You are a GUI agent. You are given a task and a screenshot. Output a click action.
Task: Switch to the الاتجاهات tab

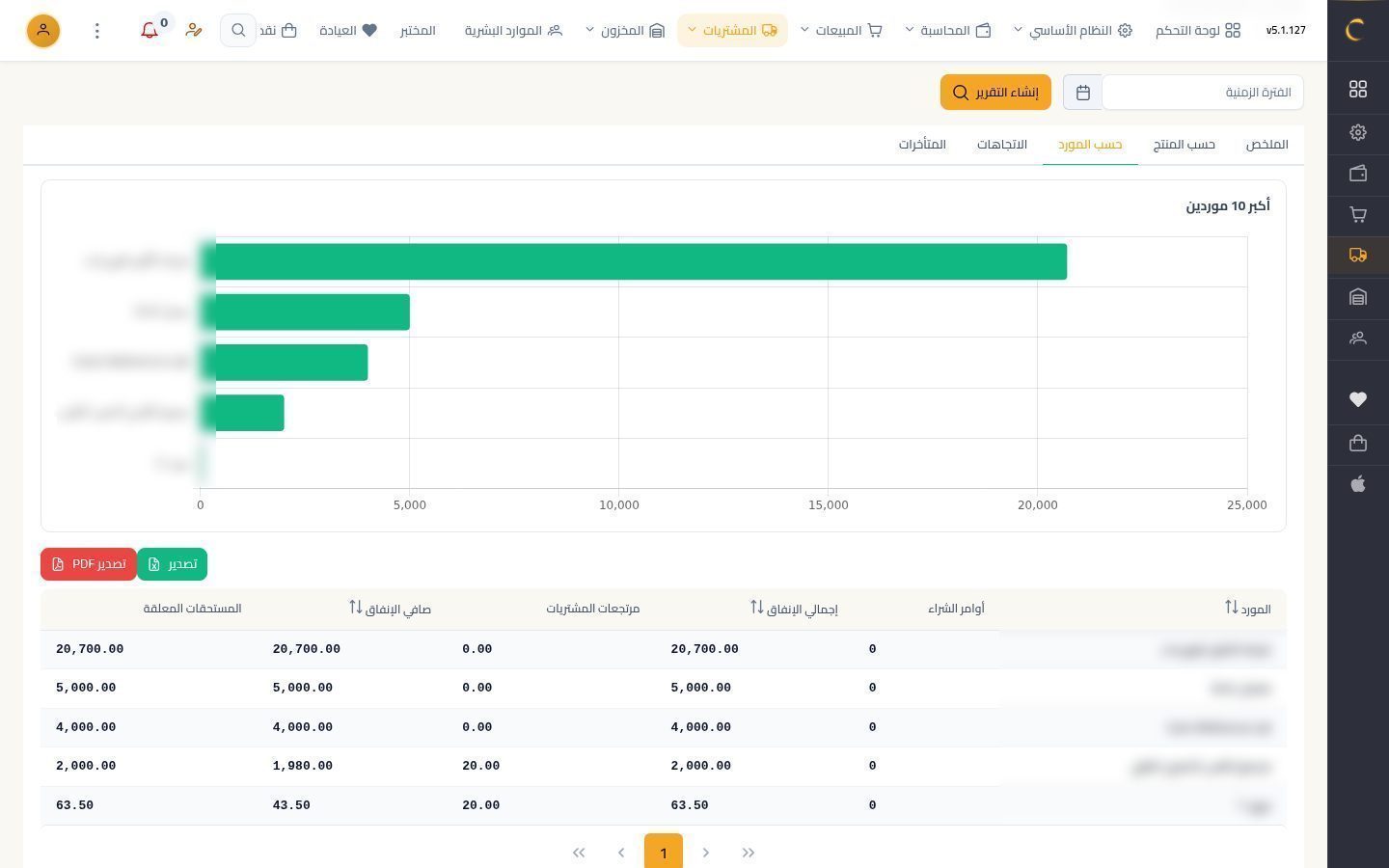click(x=1002, y=145)
